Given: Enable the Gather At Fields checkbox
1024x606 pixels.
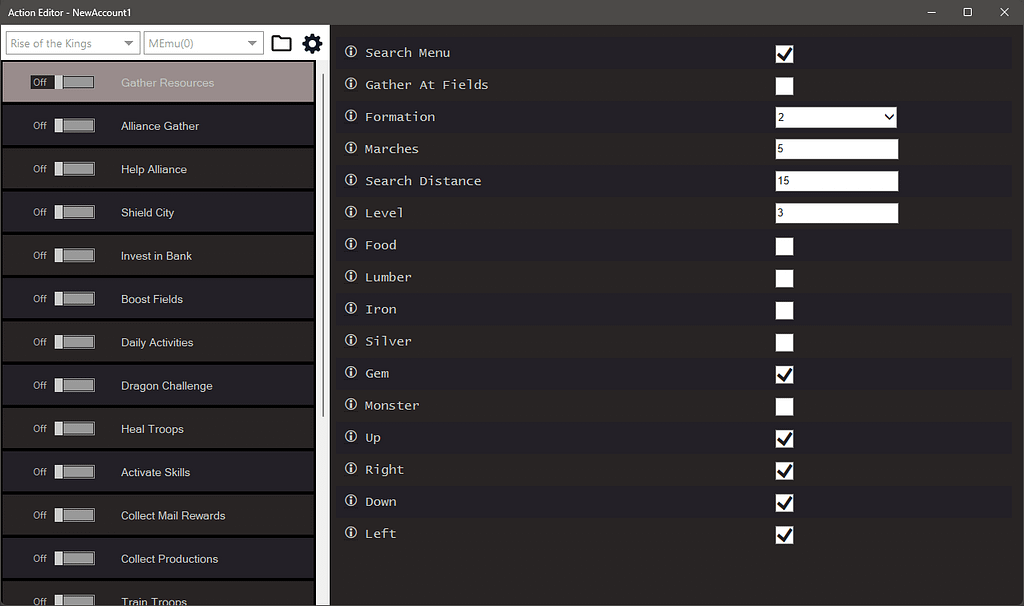Looking at the screenshot, I should 785,86.
